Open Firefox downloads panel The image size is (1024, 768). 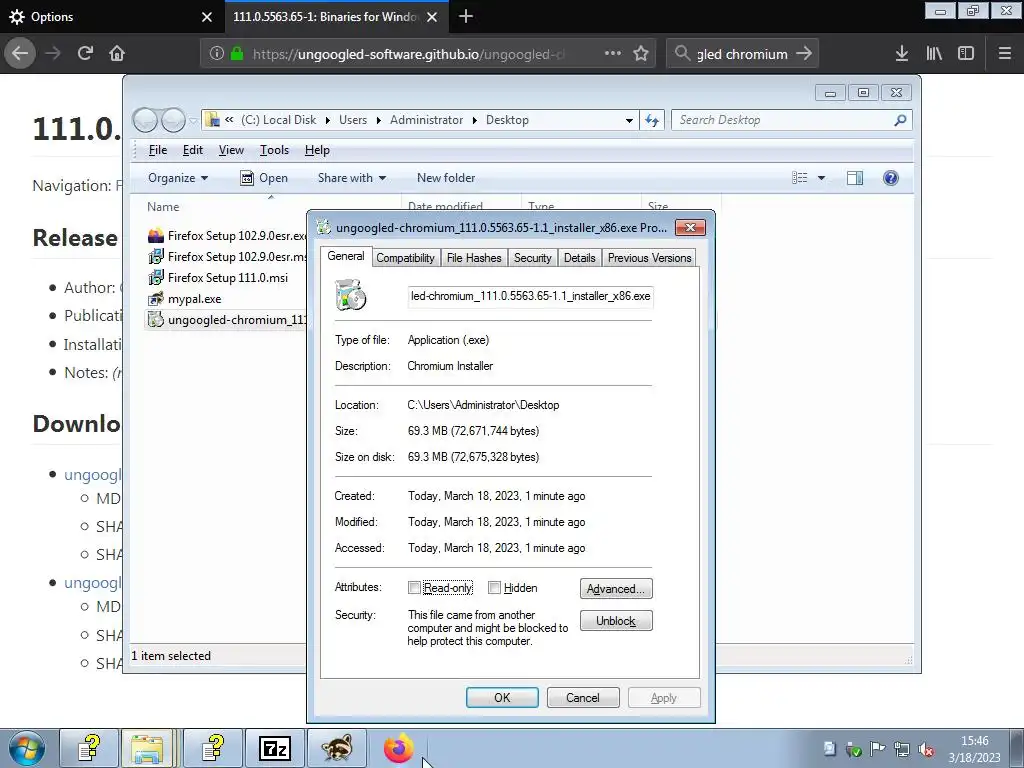[902, 54]
